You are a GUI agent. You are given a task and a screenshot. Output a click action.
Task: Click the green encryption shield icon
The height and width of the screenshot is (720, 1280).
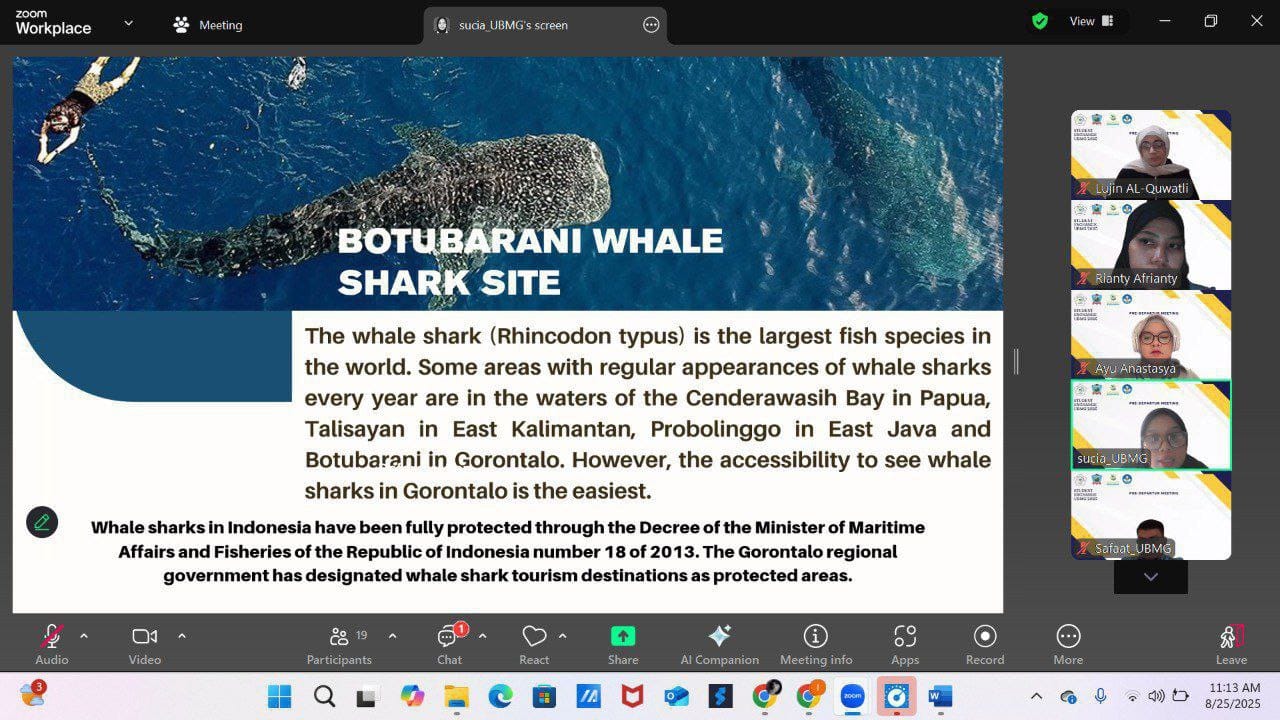tap(1040, 21)
